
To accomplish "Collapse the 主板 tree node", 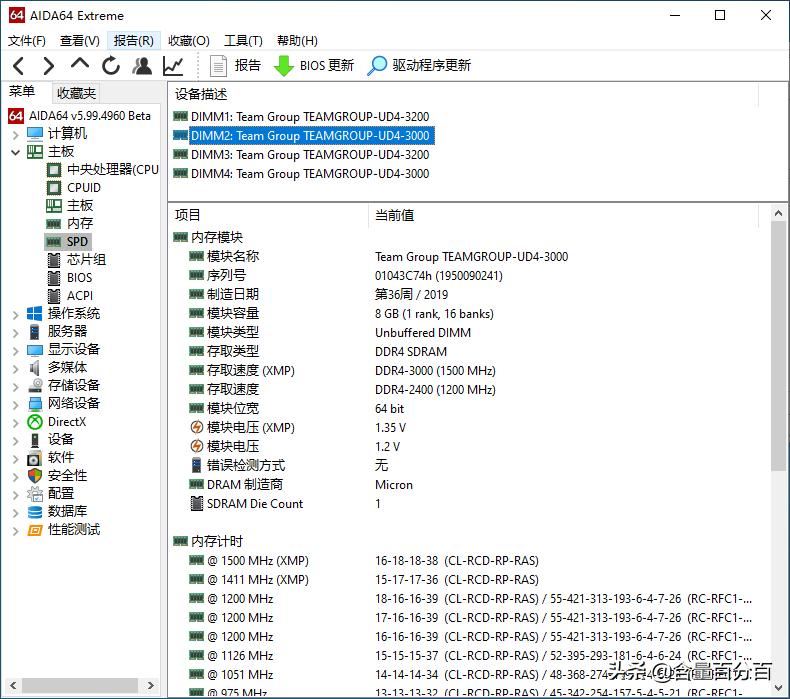I will click(16, 152).
